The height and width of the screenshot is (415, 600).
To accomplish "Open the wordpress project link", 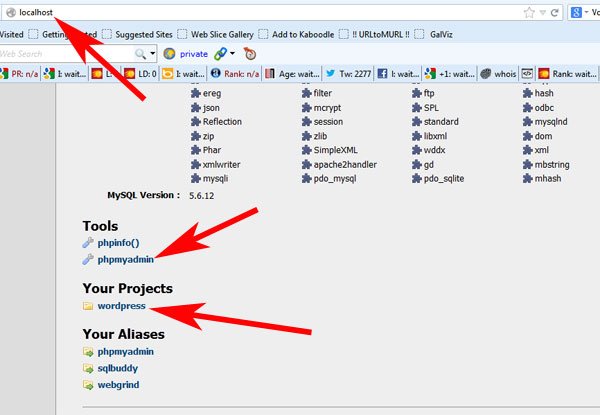I will 120,305.
